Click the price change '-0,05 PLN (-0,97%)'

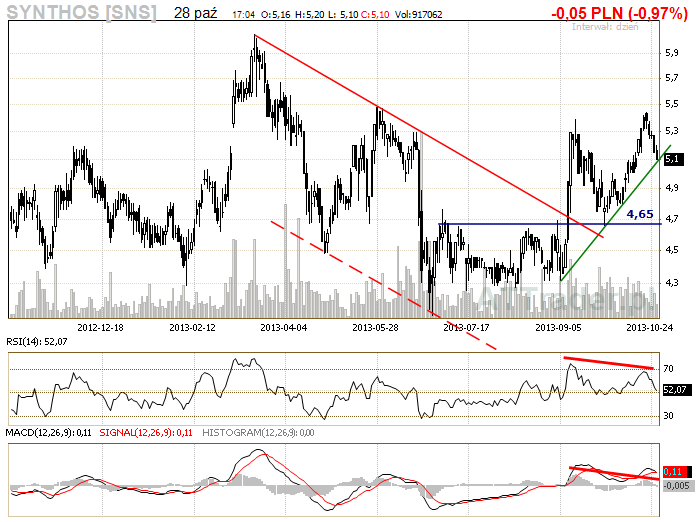[619, 13]
